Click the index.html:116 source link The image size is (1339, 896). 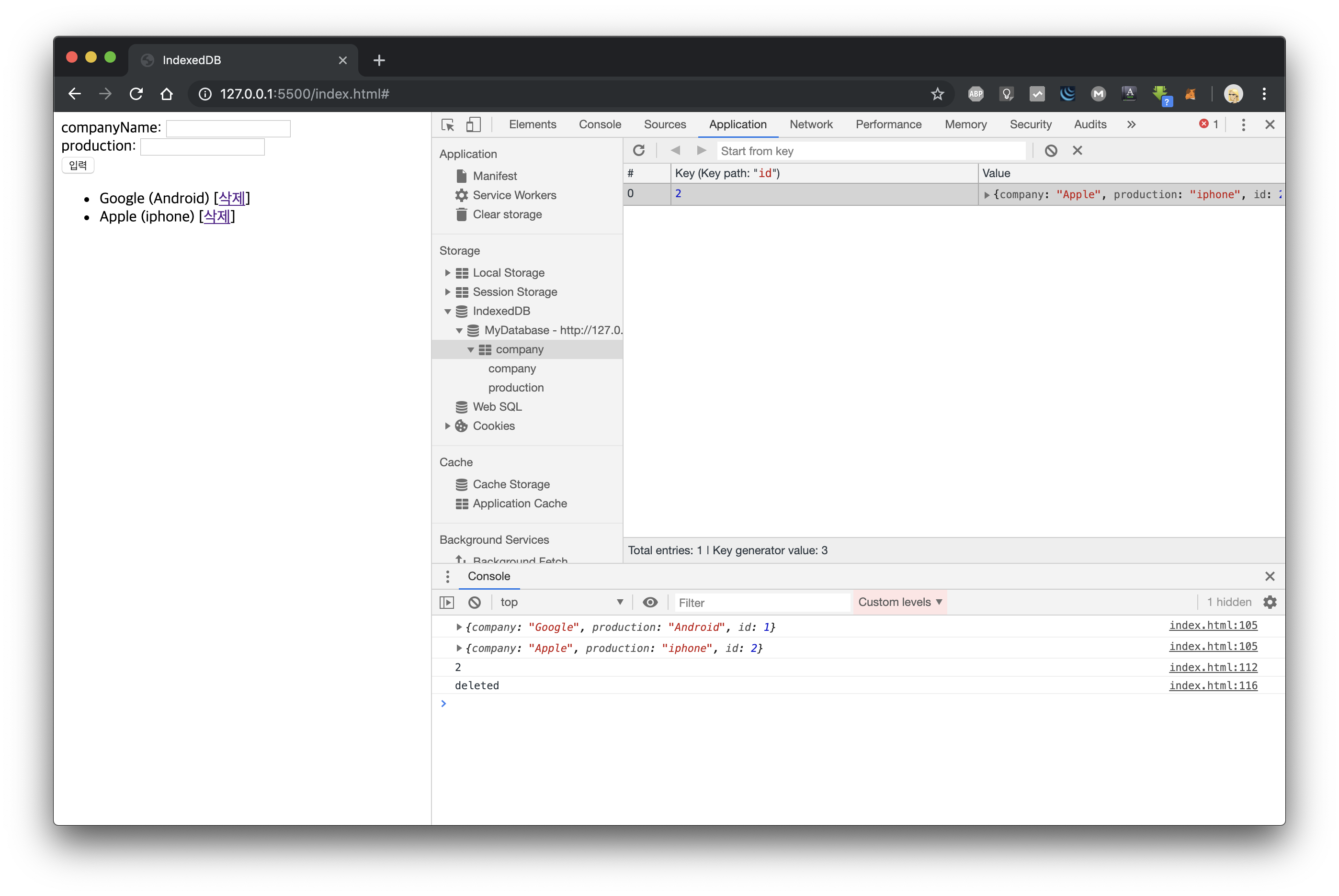coord(1213,685)
